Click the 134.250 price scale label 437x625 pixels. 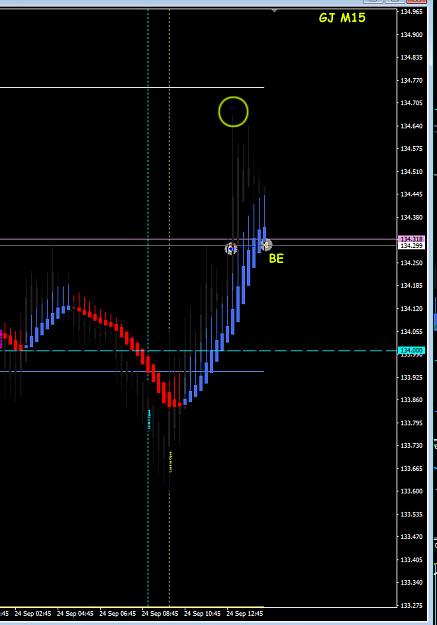tap(411, 263)
